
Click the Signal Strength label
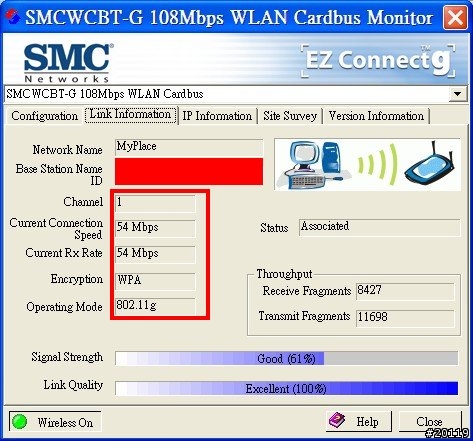coord(67,357)
